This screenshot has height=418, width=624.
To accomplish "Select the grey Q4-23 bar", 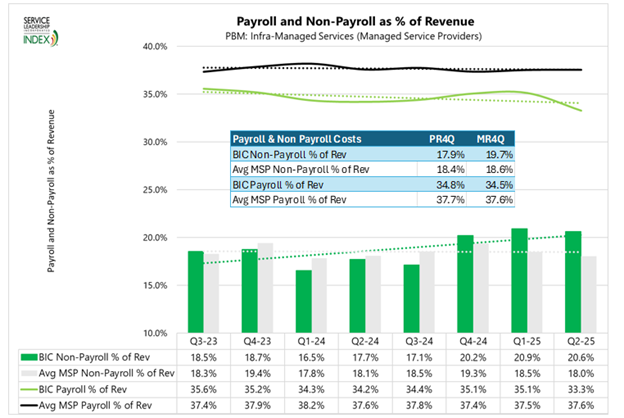I will pyautogui.click(x=265, y=288).
